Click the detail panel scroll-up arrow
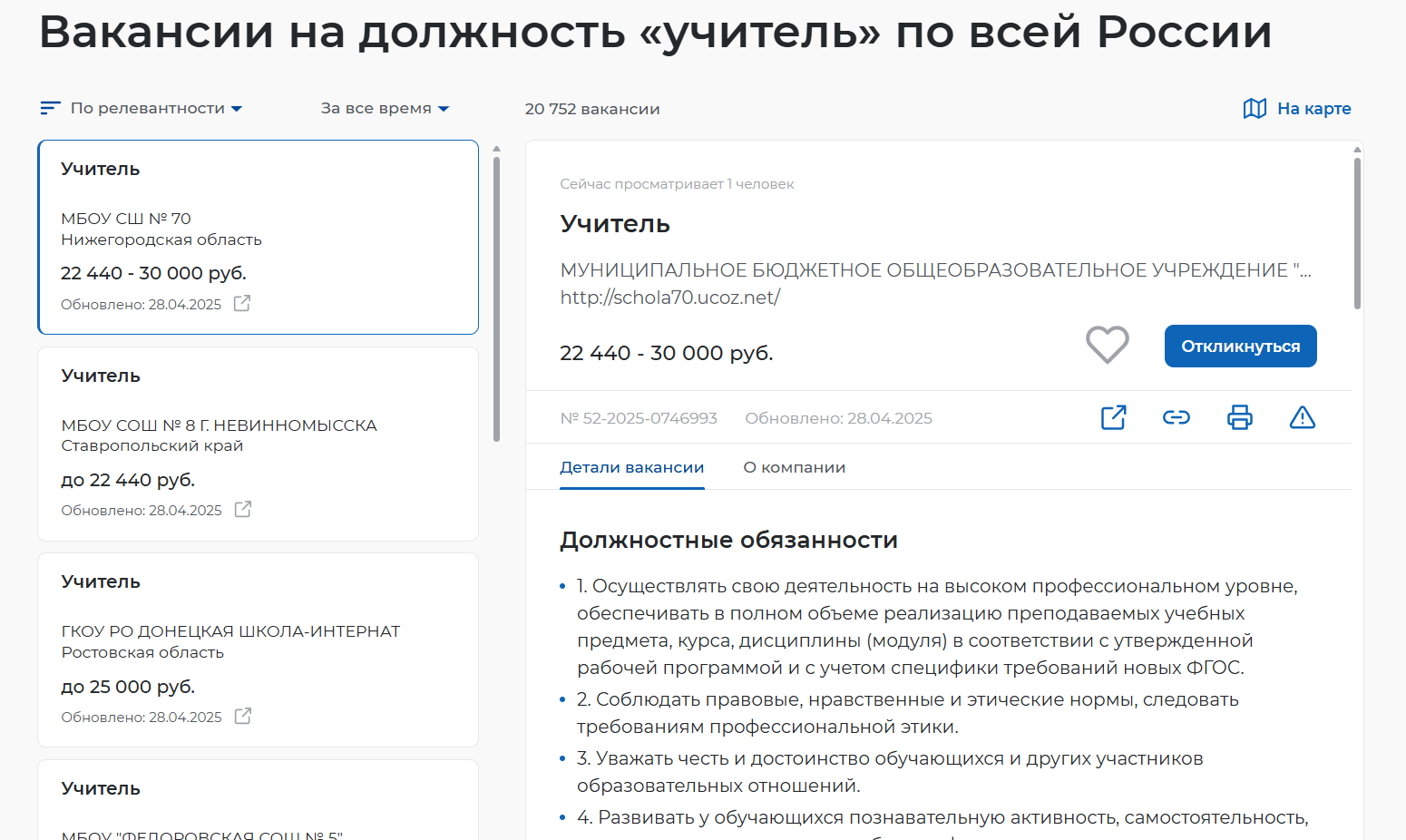 tap(1357, 148)
